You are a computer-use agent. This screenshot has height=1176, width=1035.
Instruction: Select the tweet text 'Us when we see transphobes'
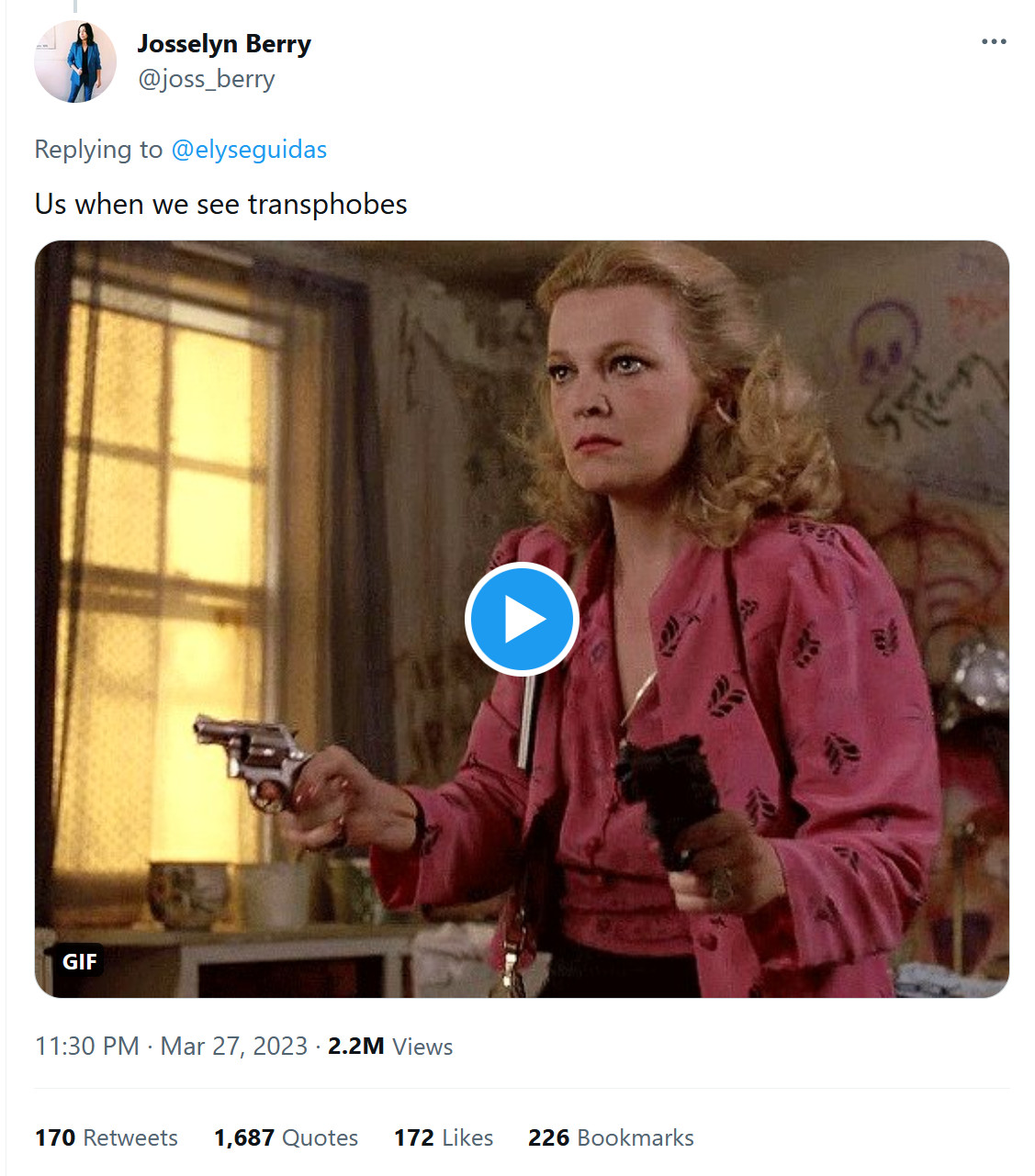click(220, 204)
